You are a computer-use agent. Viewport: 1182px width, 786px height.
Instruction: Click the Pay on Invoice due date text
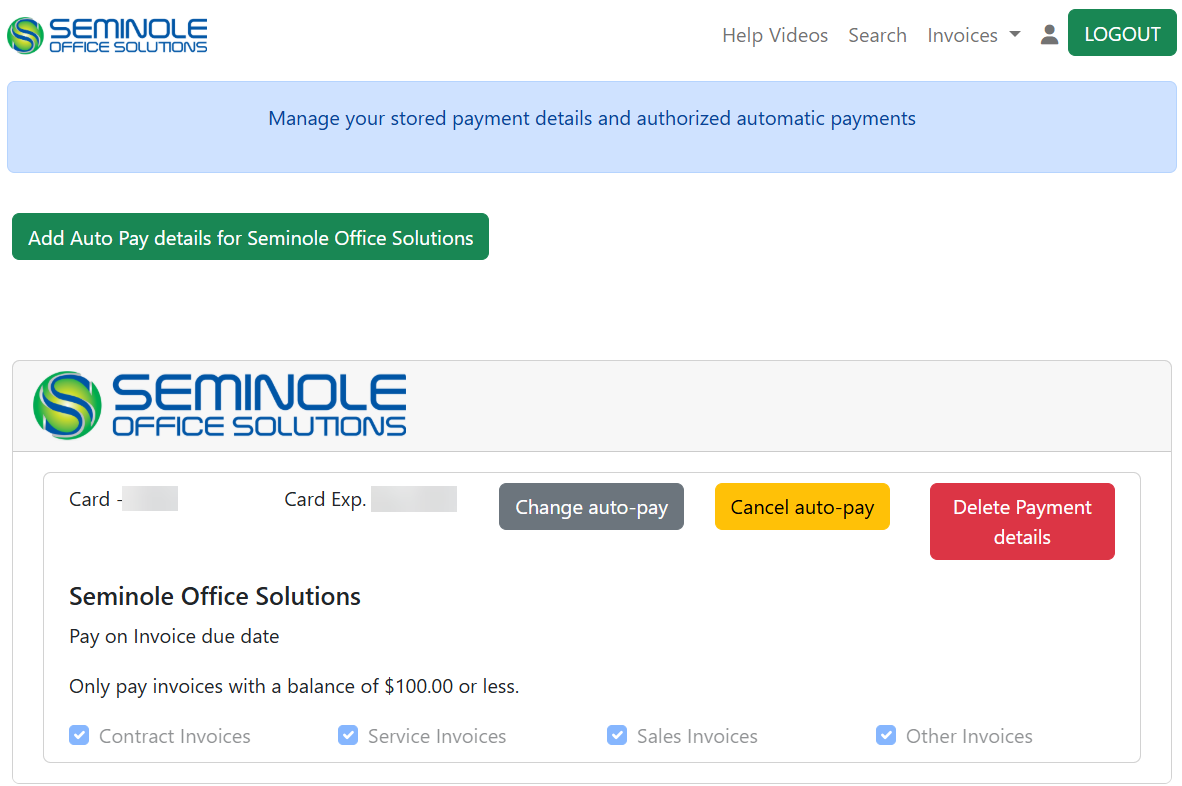pyautogui.click(x=174, y=637)
